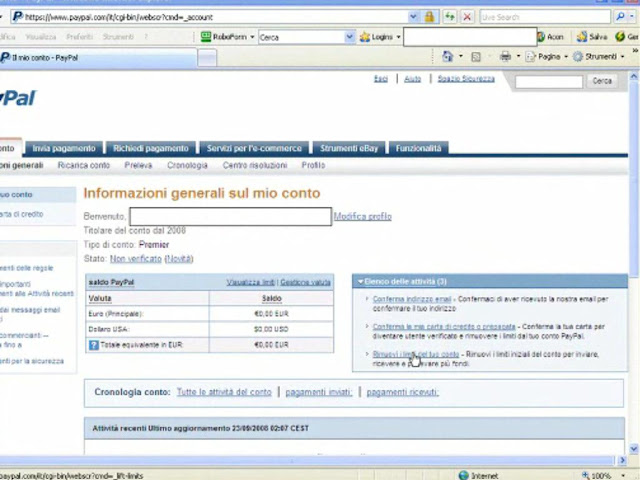Viewport: 640px width, 480px height.
Task: Click the Spazio Sicurezza link
Action: [x=466, y=79]
